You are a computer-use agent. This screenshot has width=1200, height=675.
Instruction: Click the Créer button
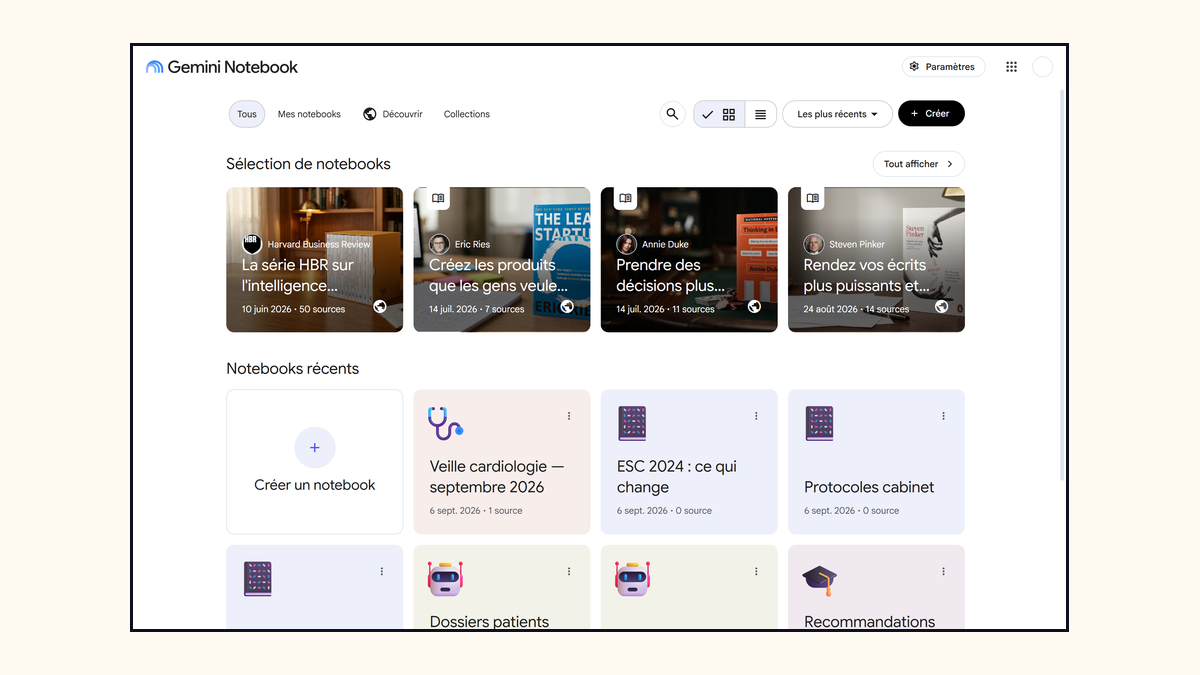931,114
